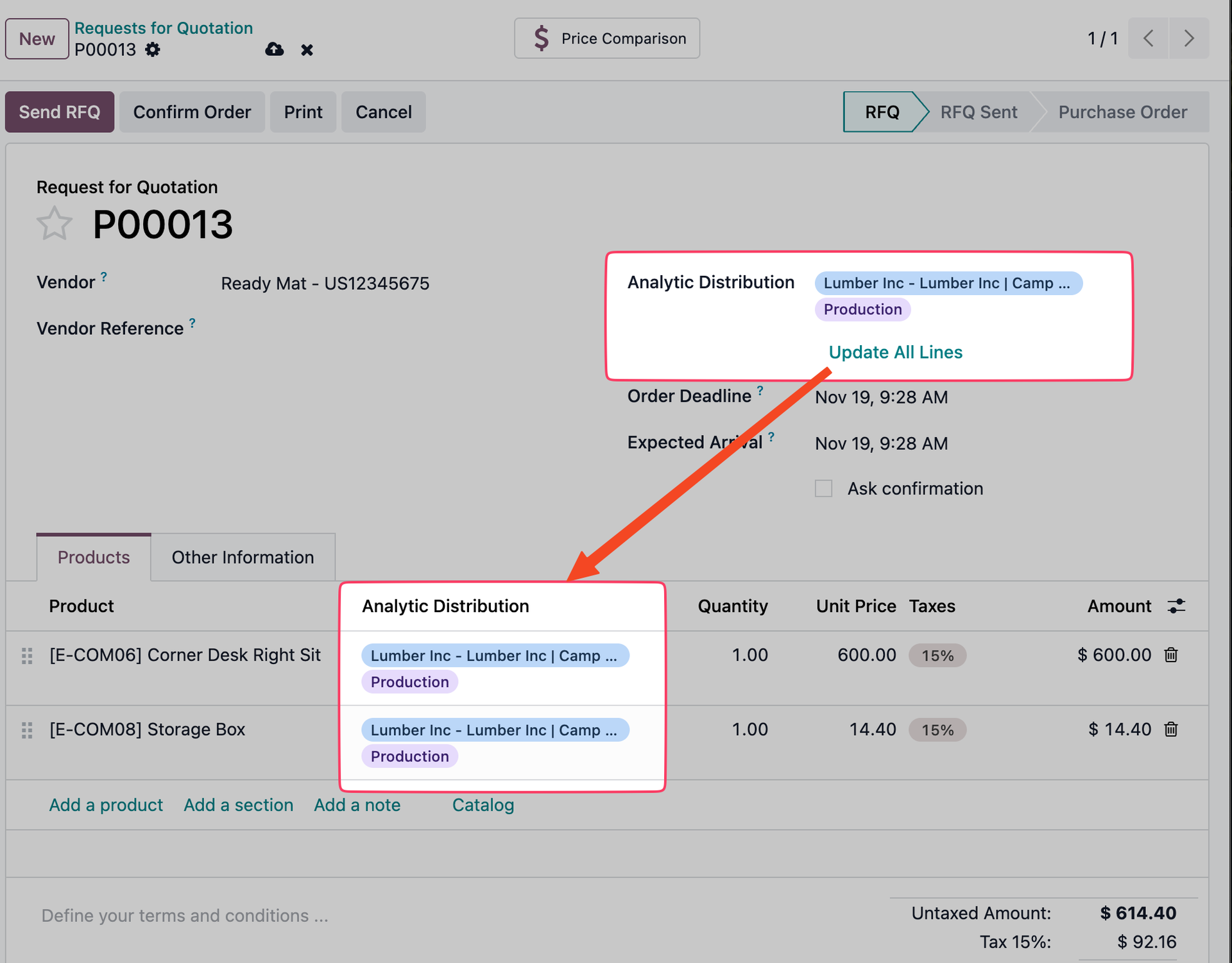Add a product to the order lines
This screenshot has width=1232, height=963.
(106, 805)
